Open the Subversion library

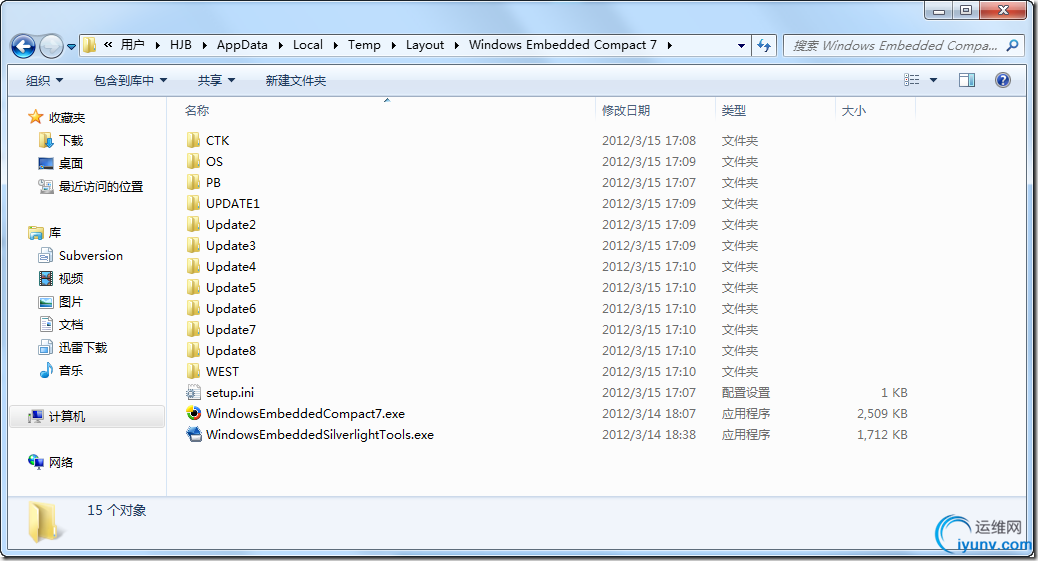coord(81,256)
